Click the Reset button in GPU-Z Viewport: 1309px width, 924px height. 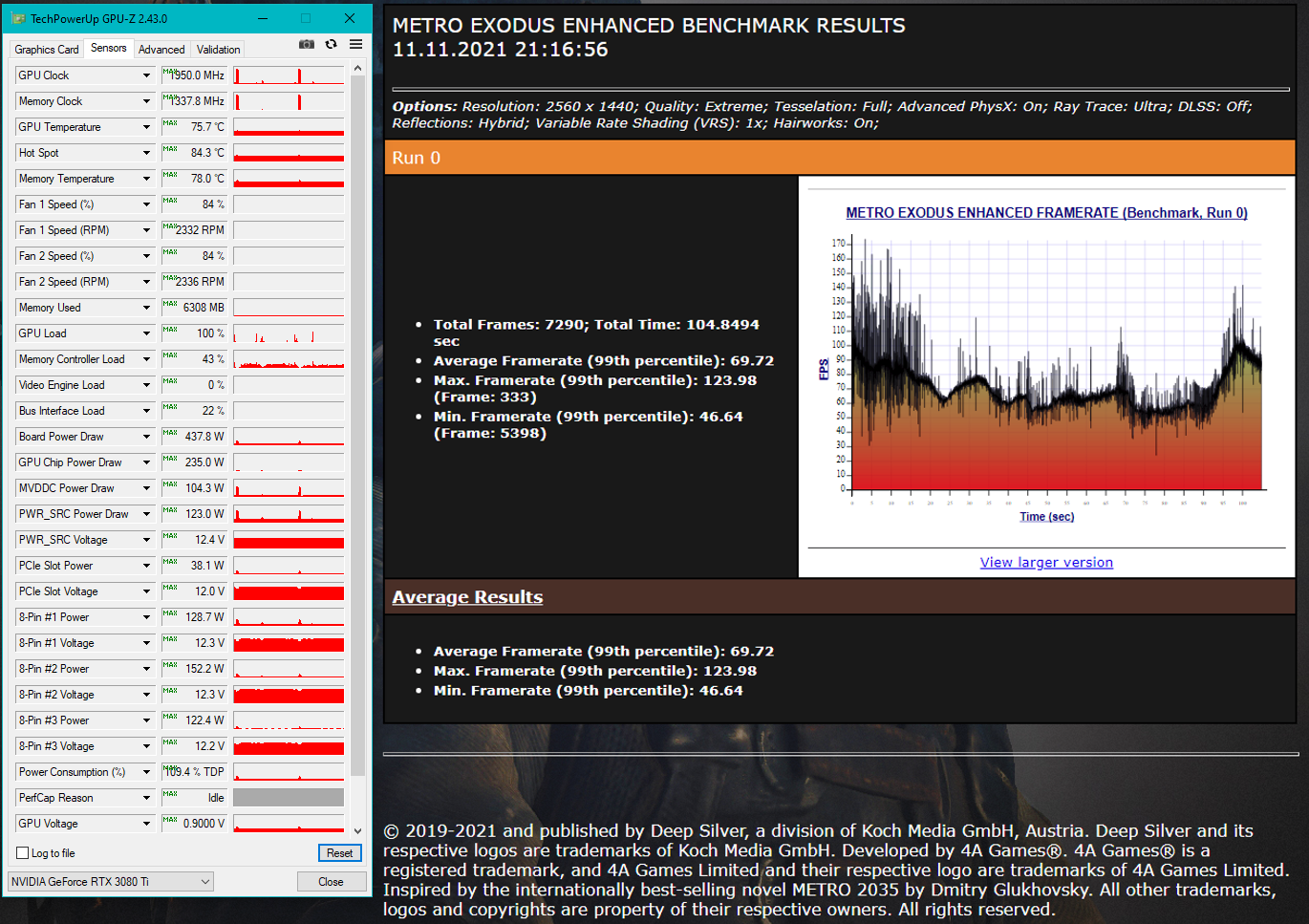[x=339, y=853]
